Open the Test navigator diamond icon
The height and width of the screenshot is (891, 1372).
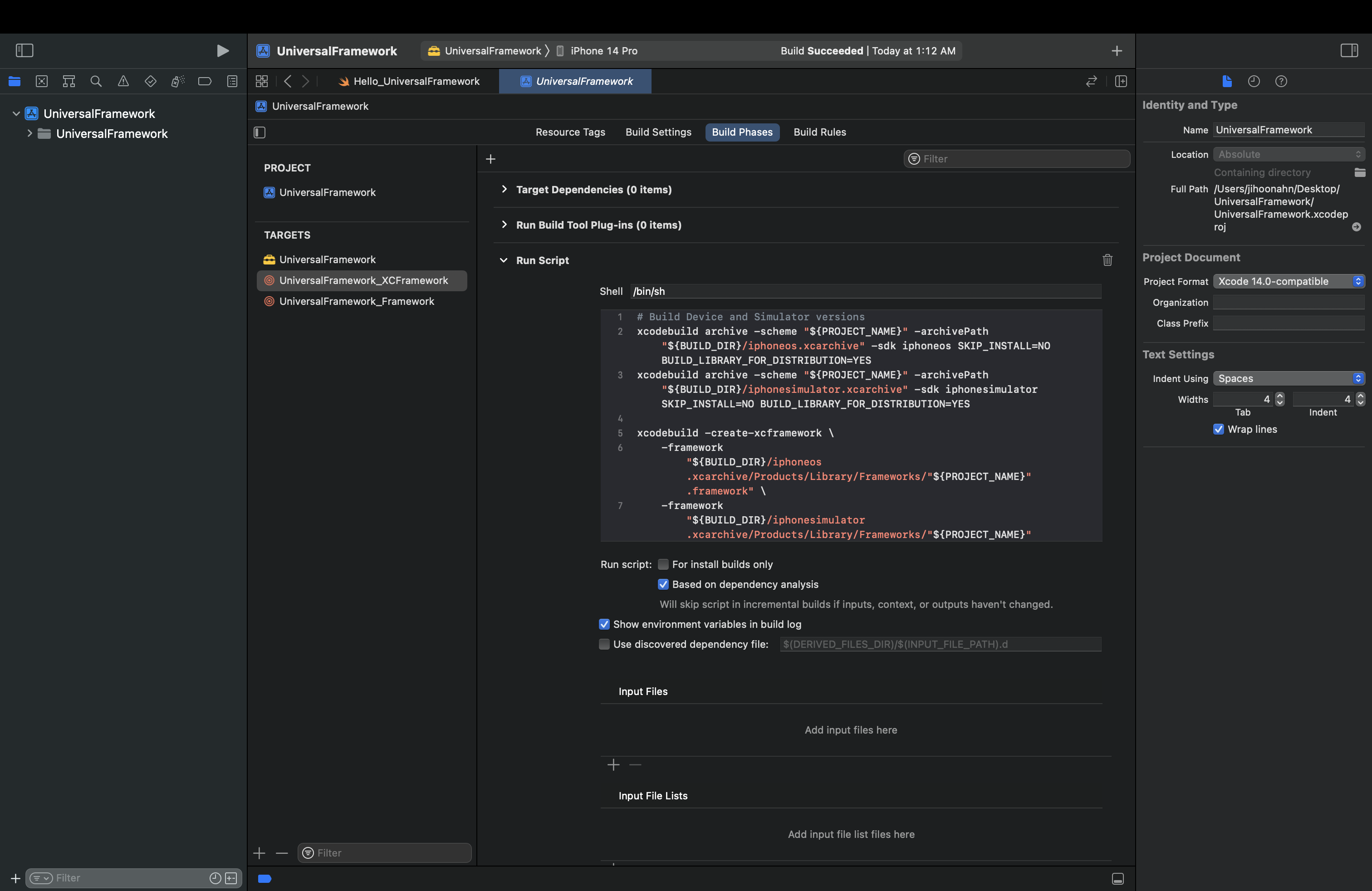click(x=151, y=81)
